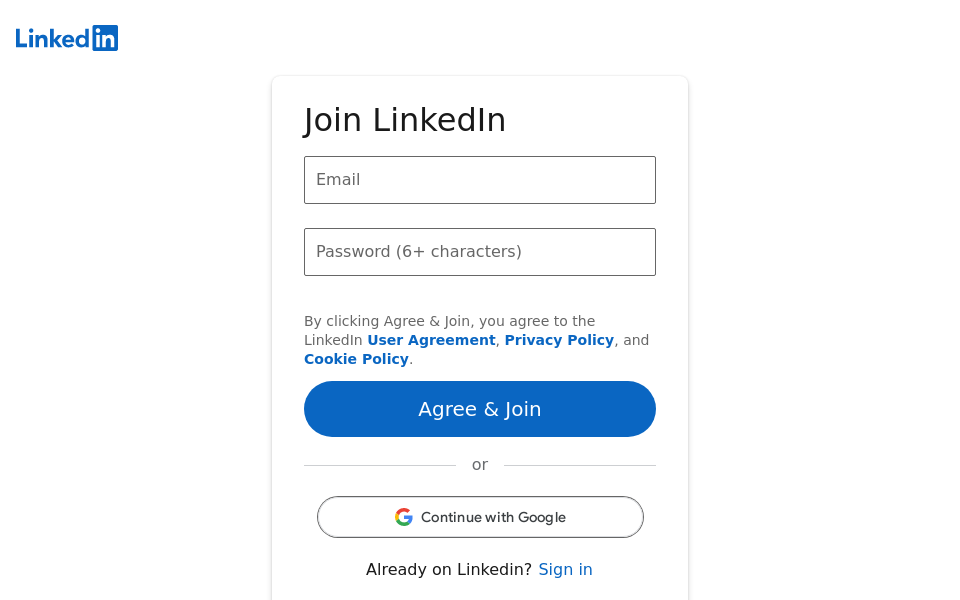This screenshot has width=960, height=600.
Task: Click the "Already on Linkedin?" text
Action: pyautogui.click(x=449, y=569)
